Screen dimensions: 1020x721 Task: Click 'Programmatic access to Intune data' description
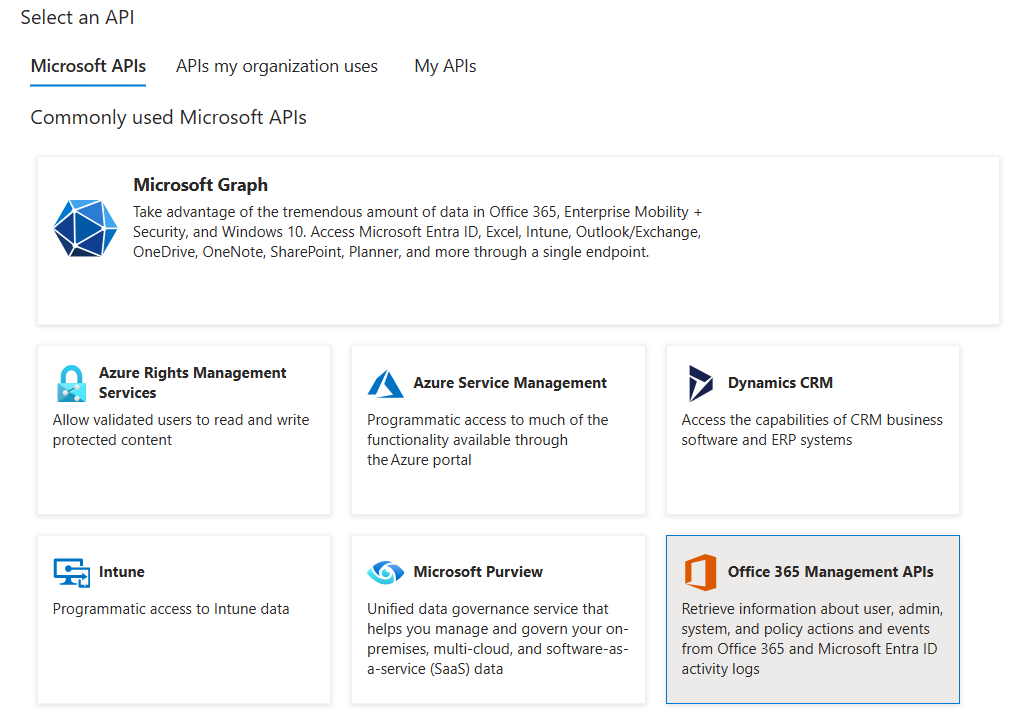[x=171, y=609]
